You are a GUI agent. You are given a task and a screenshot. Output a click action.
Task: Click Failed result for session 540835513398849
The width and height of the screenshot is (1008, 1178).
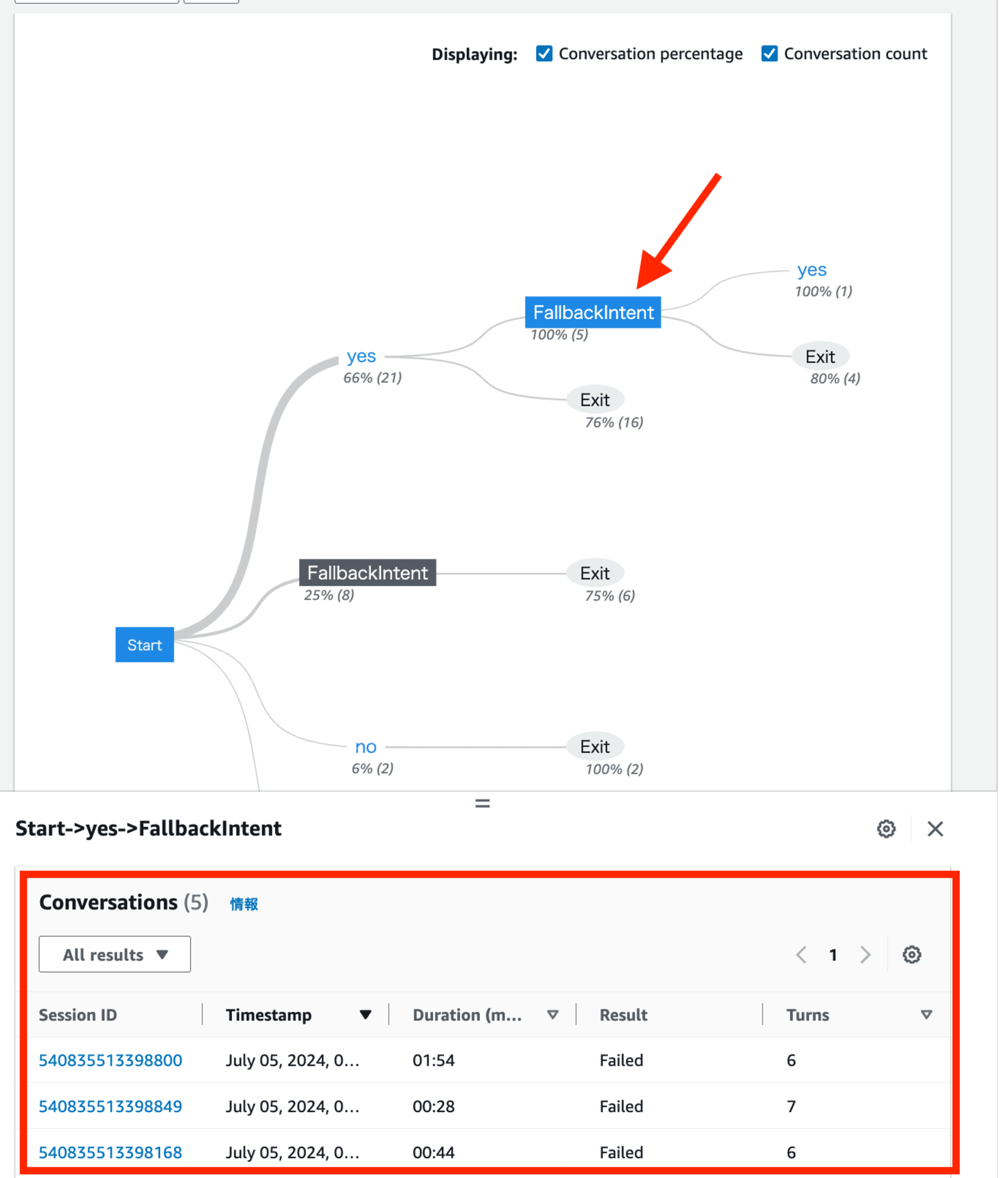621,1106
